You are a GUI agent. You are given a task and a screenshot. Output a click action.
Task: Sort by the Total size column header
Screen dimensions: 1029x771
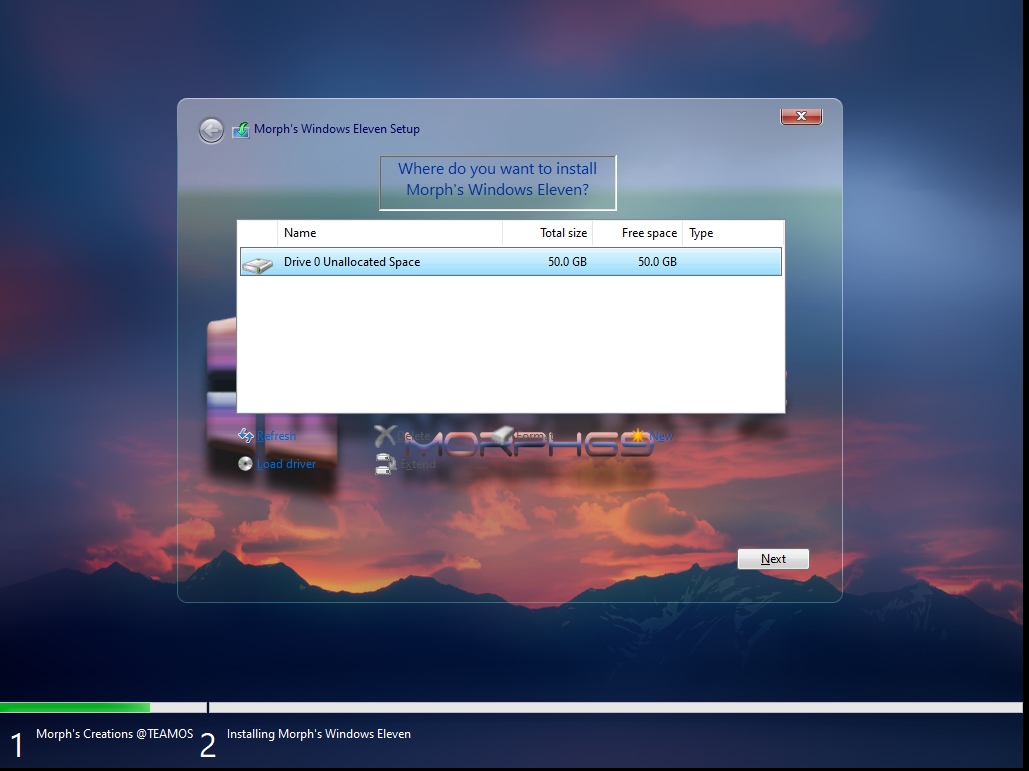547,233
